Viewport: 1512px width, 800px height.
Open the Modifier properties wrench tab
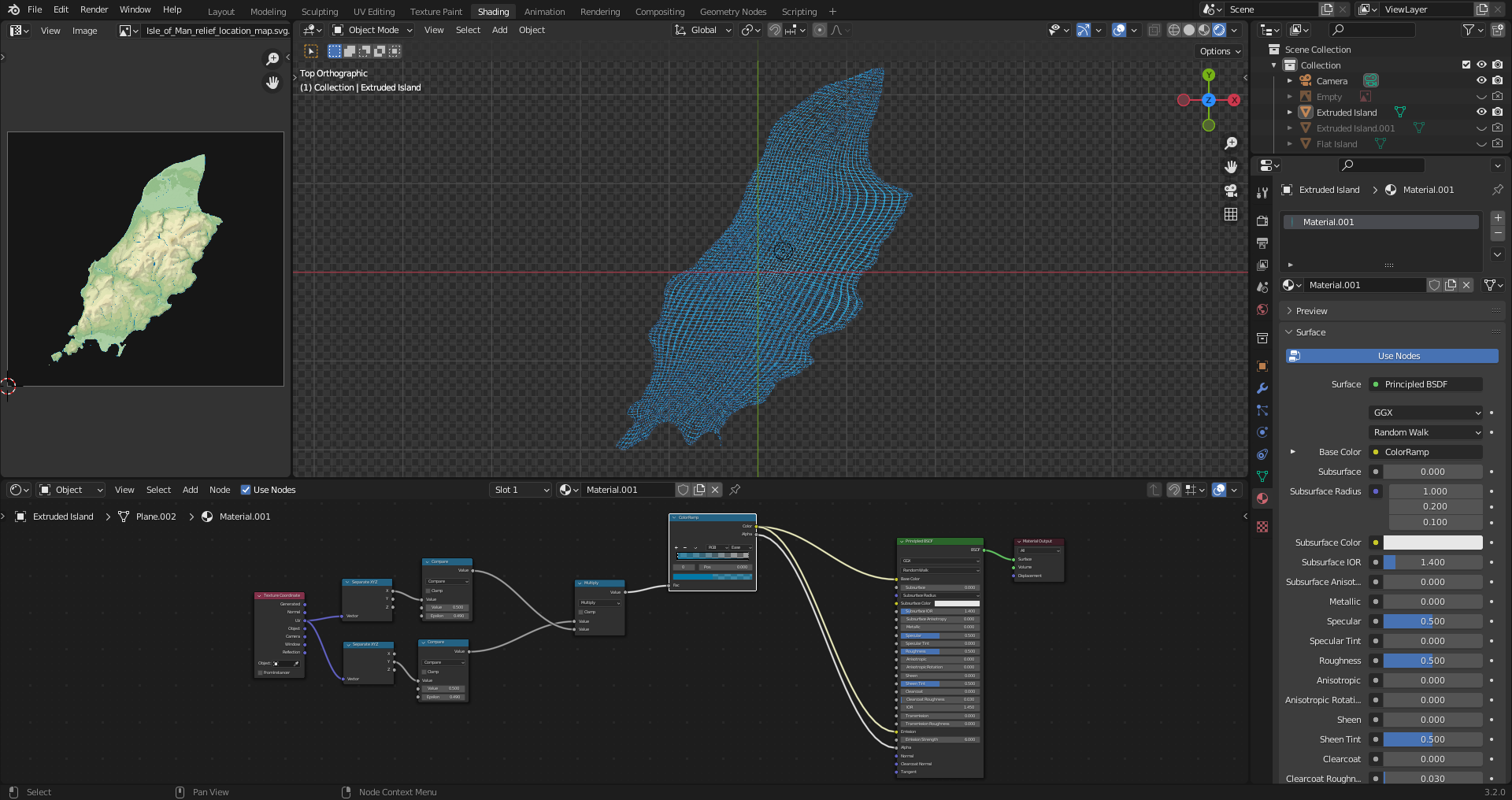pos(1262,388)
